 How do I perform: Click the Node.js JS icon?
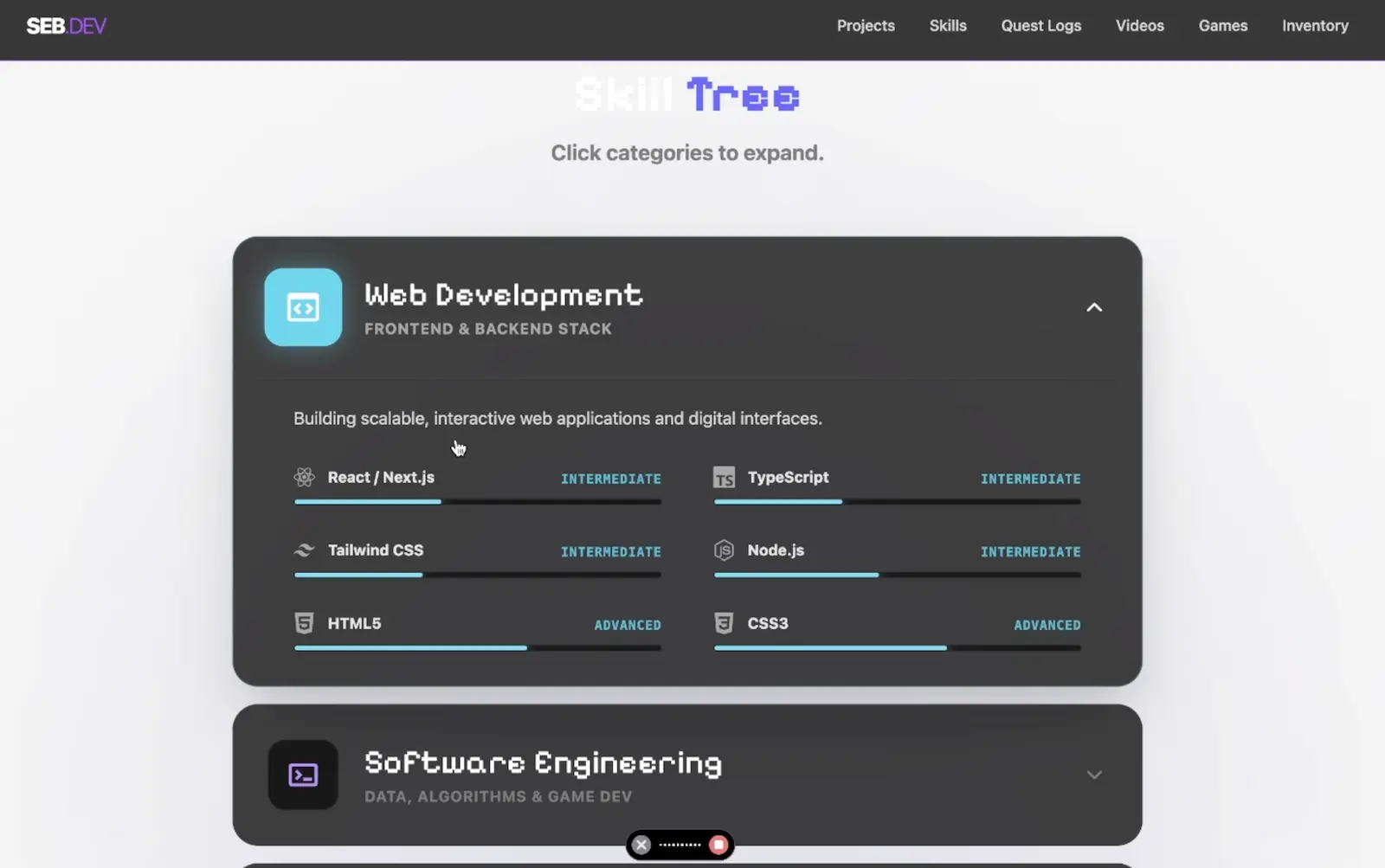coord(724,550)
